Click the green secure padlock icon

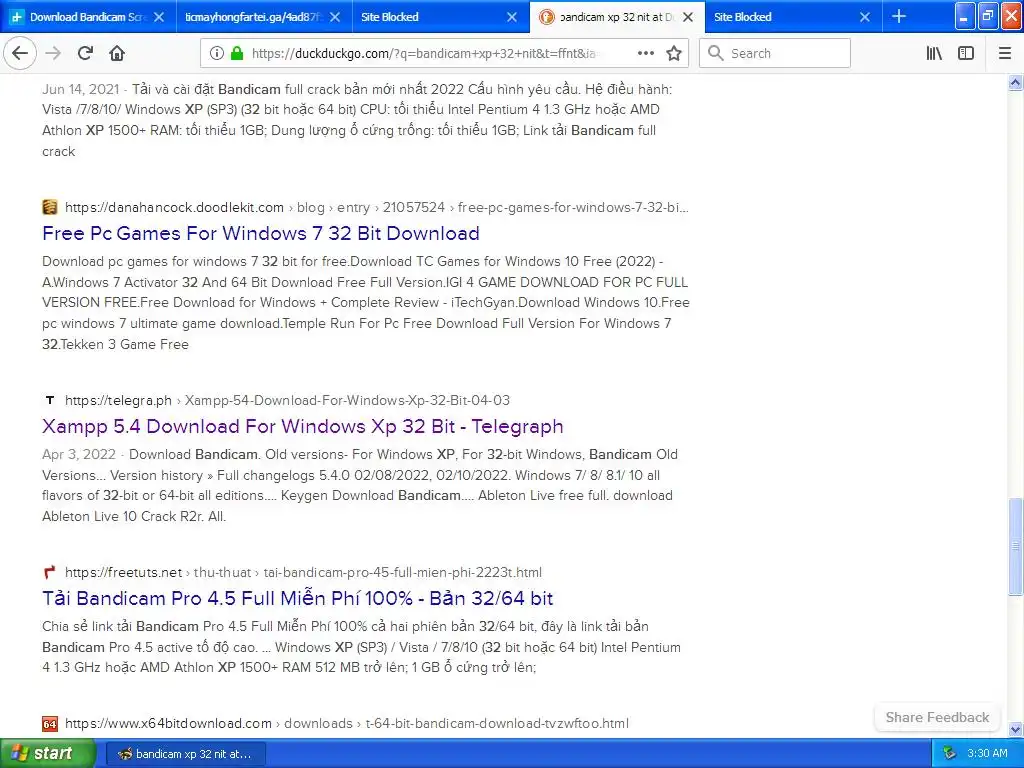pyautogui.click(x=237, y=53)
